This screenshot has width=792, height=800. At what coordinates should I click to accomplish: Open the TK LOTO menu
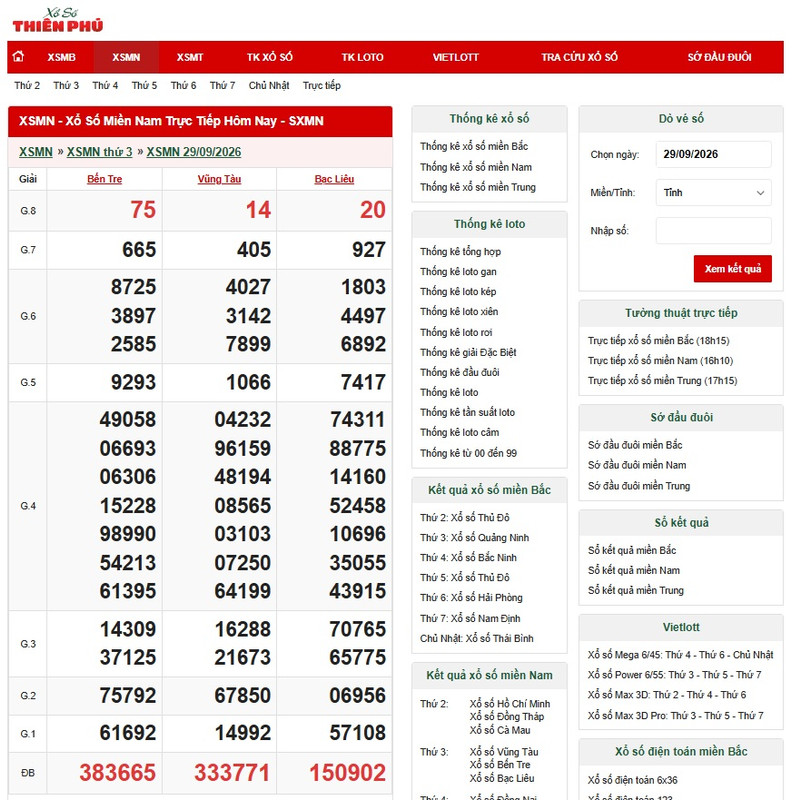point(362,57)
